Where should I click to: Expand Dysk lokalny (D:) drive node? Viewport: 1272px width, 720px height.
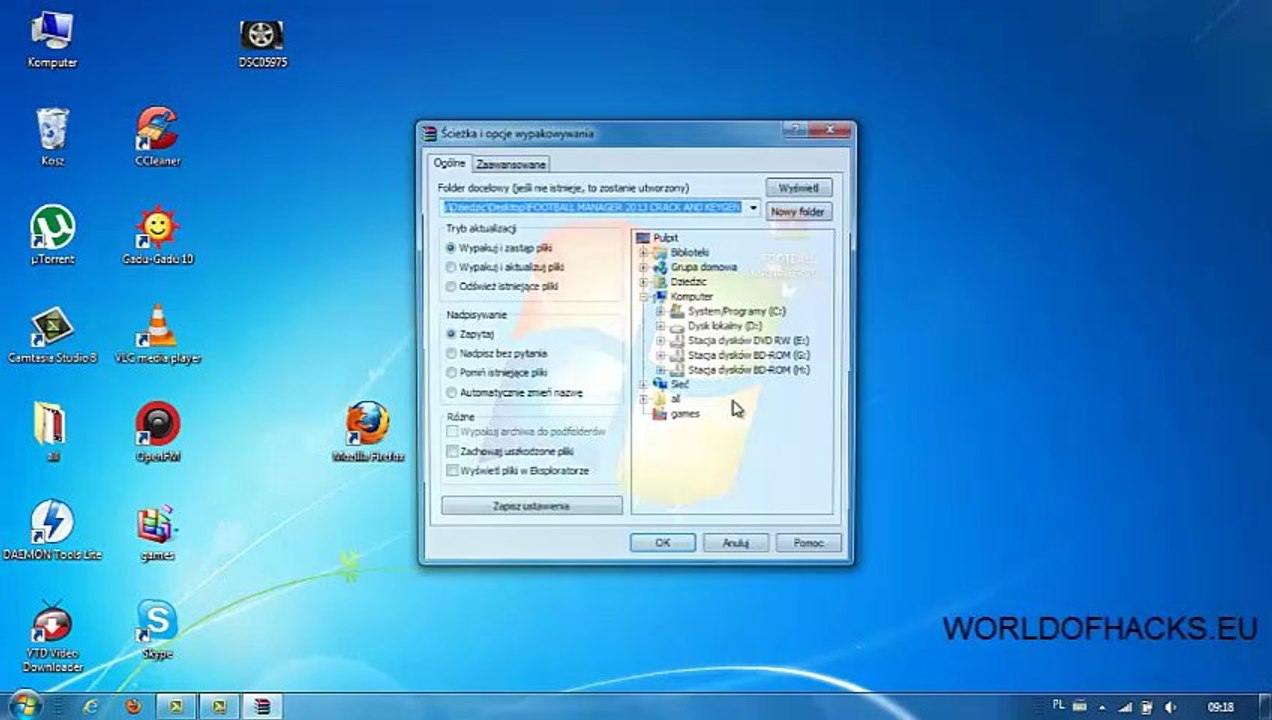660,326
